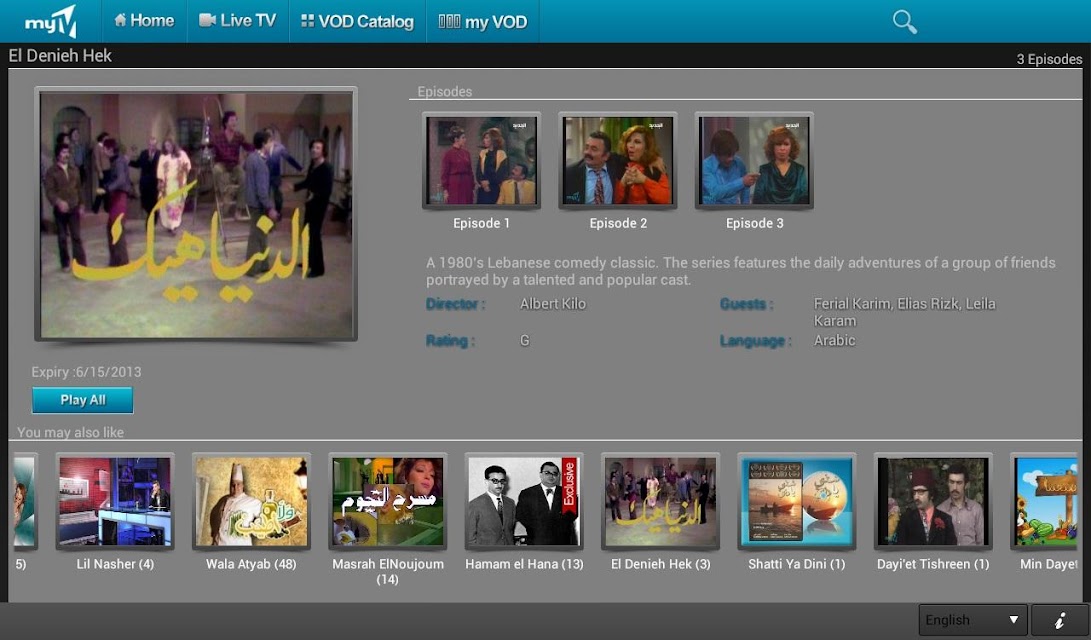This screenshot has width=1091, height=640.
Task: Open the search magnifier icon
Action: pos(904,22)
